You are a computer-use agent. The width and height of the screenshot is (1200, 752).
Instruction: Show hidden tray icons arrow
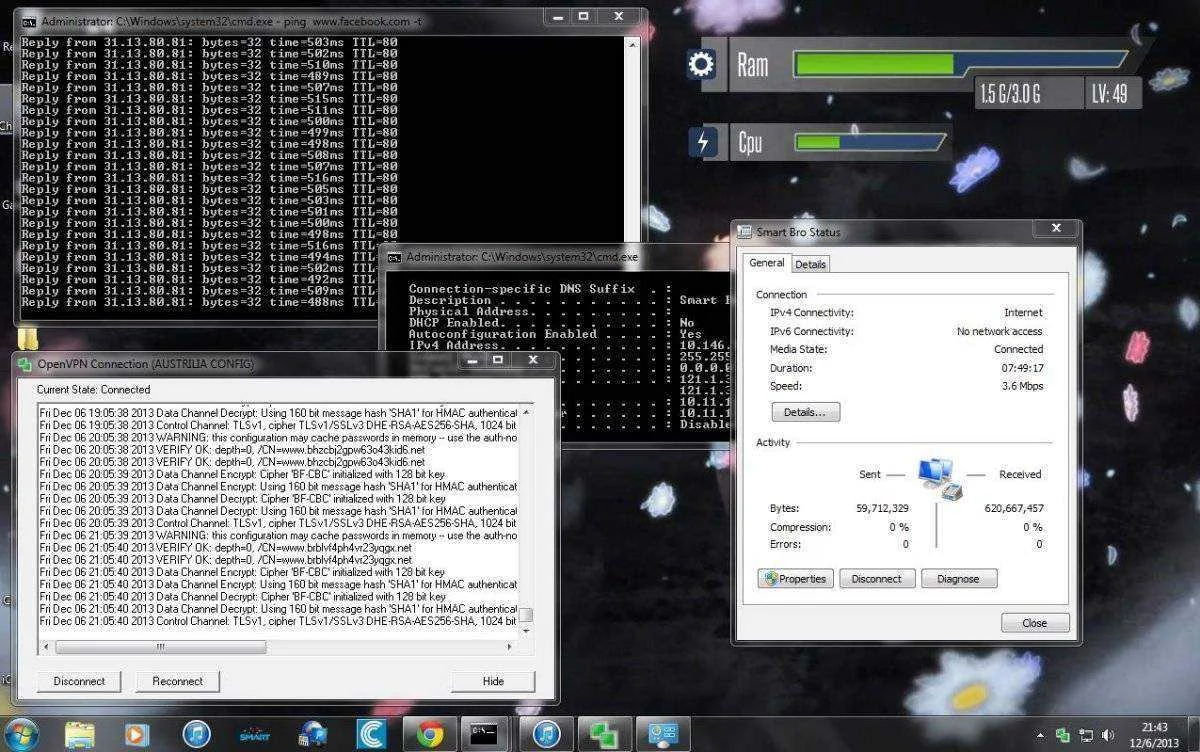click(x=1042, y=735)
